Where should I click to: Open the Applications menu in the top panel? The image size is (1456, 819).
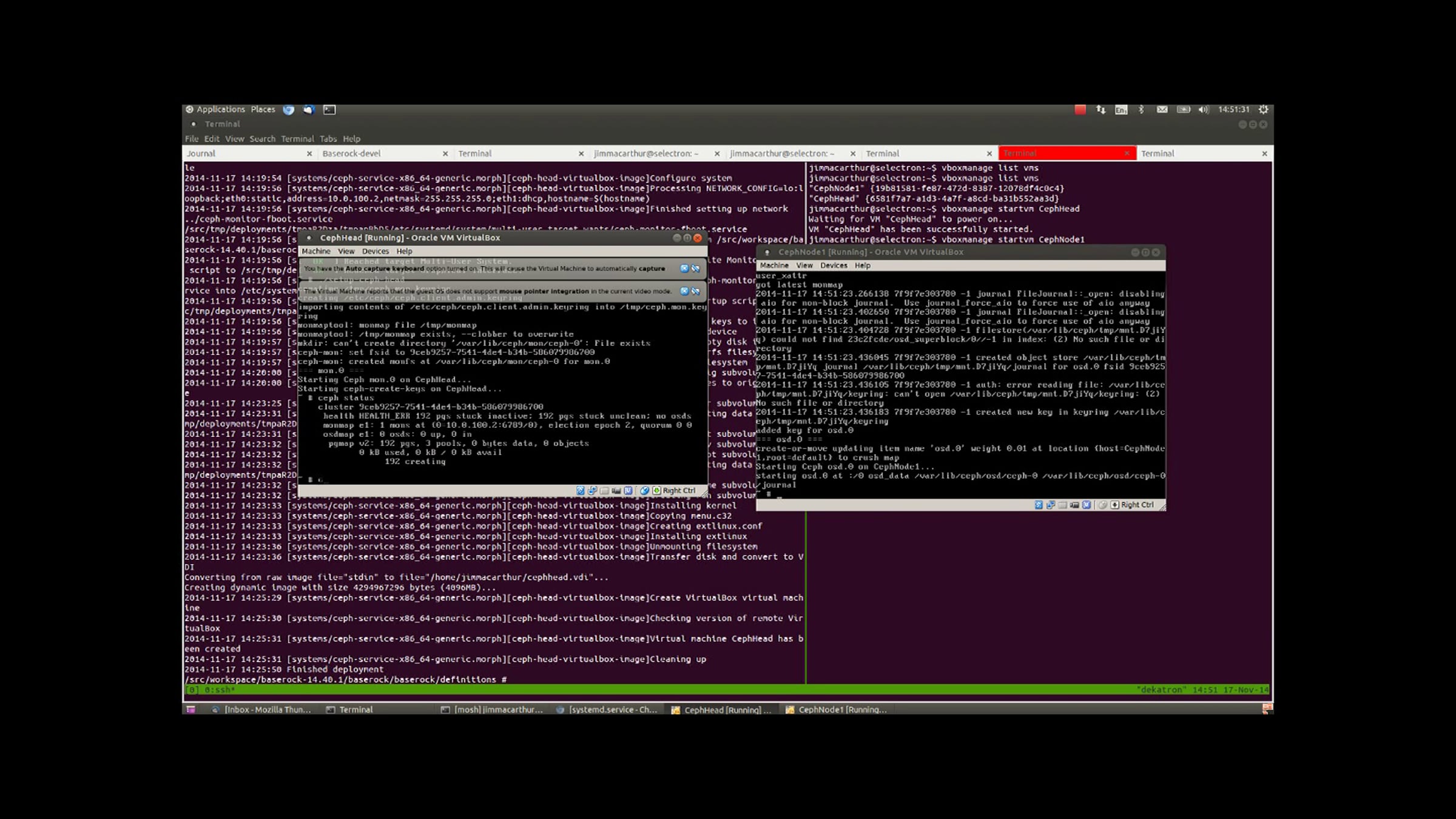point(215,109)
